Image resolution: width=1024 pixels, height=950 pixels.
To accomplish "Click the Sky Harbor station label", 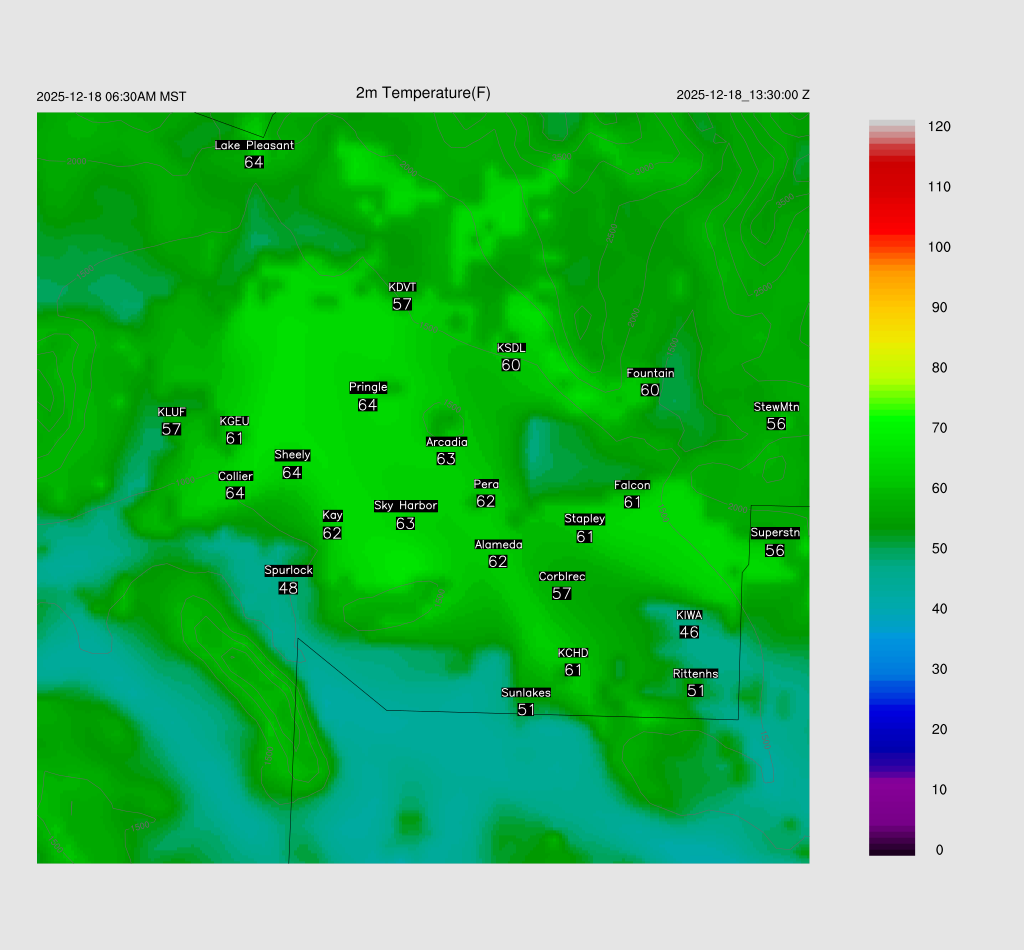I will pyautogui.click(x=405, y=506).
